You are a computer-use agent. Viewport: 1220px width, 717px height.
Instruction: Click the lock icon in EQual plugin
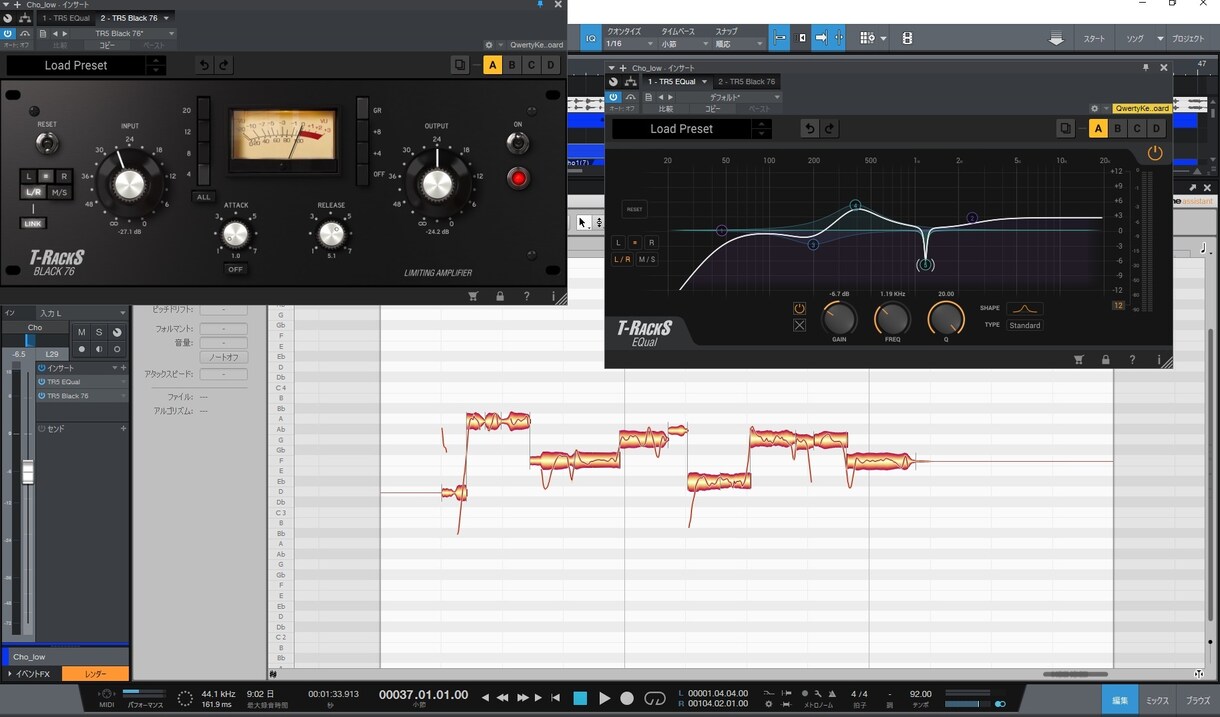[1106, 360]
